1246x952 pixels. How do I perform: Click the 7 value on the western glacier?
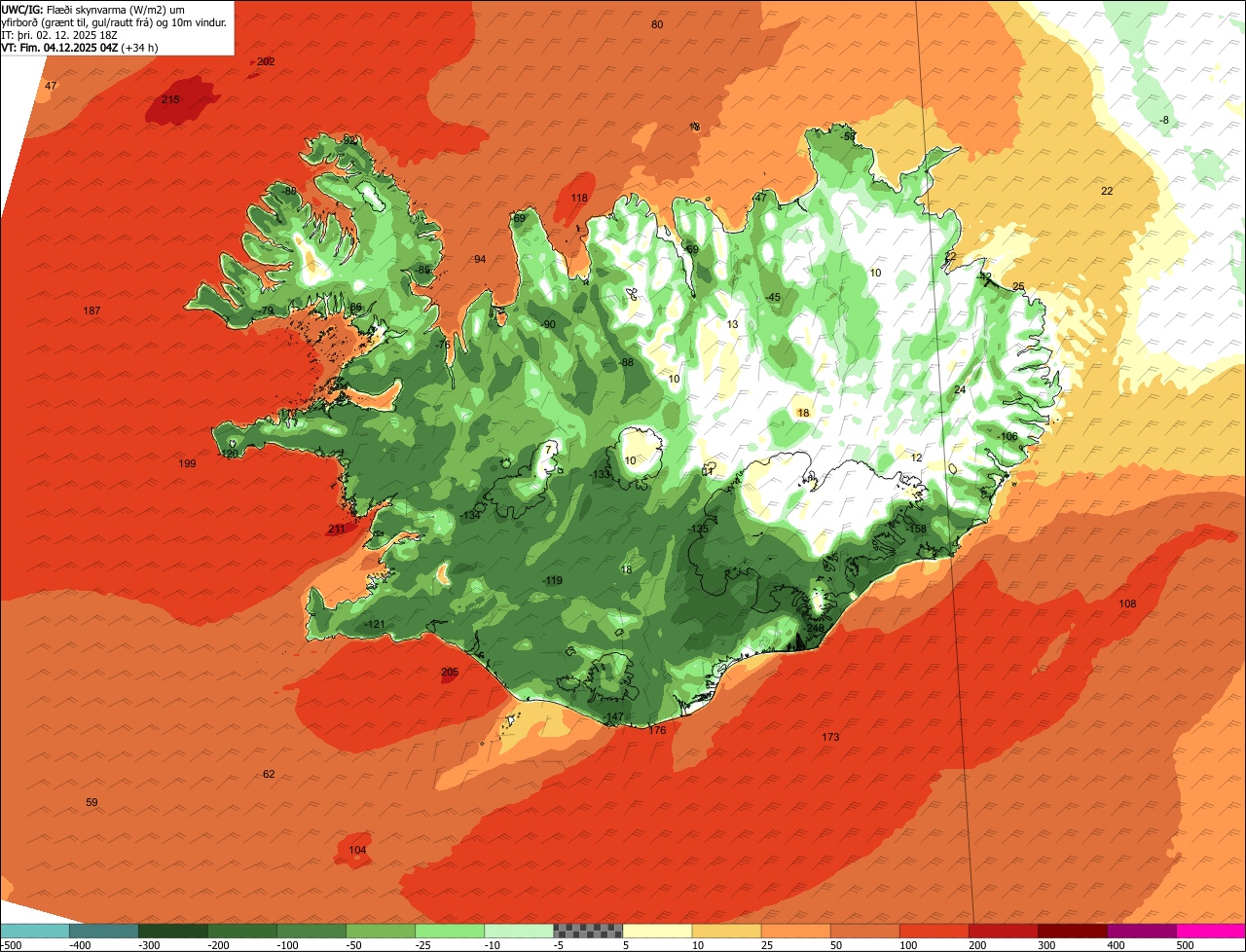pos(550,449)
